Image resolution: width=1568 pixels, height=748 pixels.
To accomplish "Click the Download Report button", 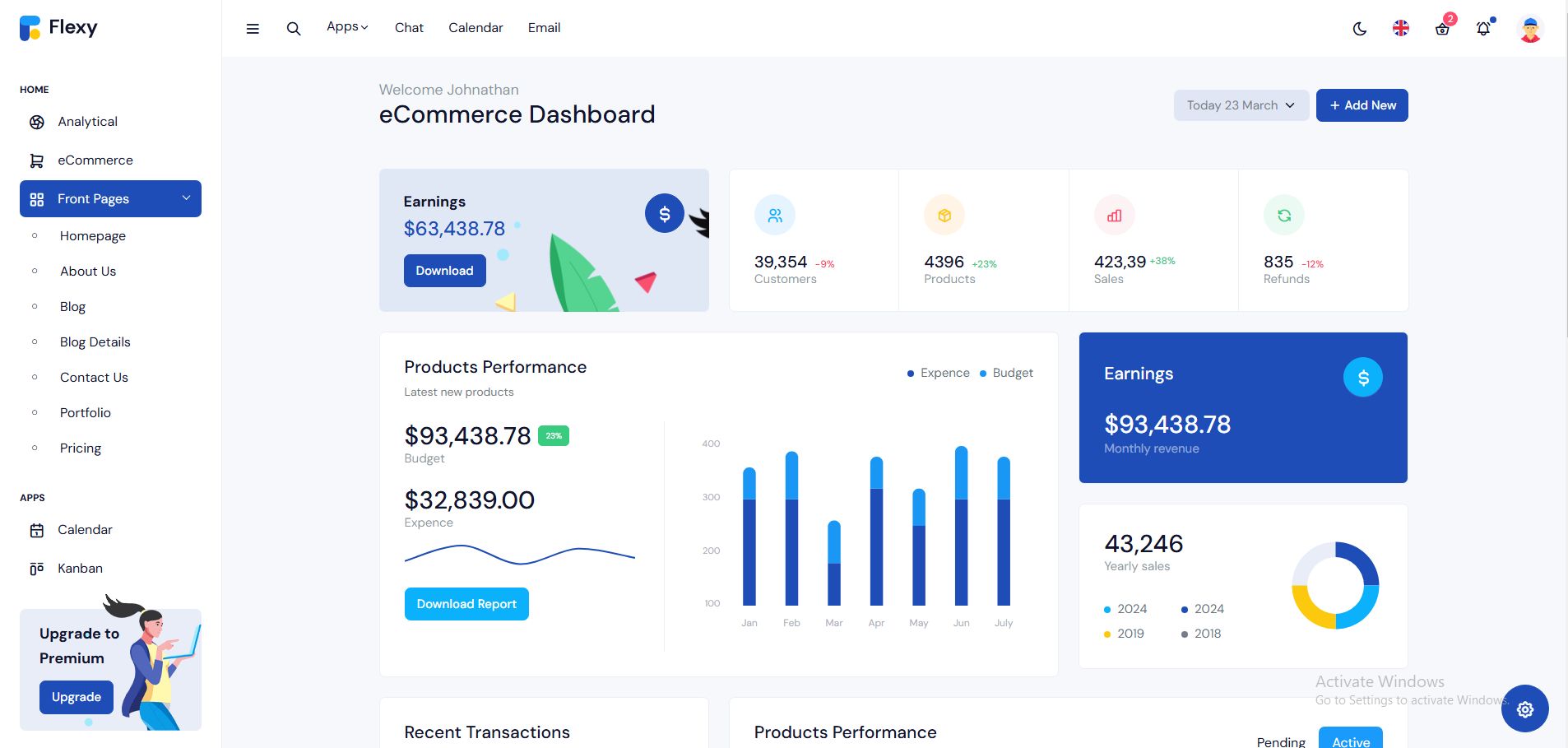I will (466, 604).
